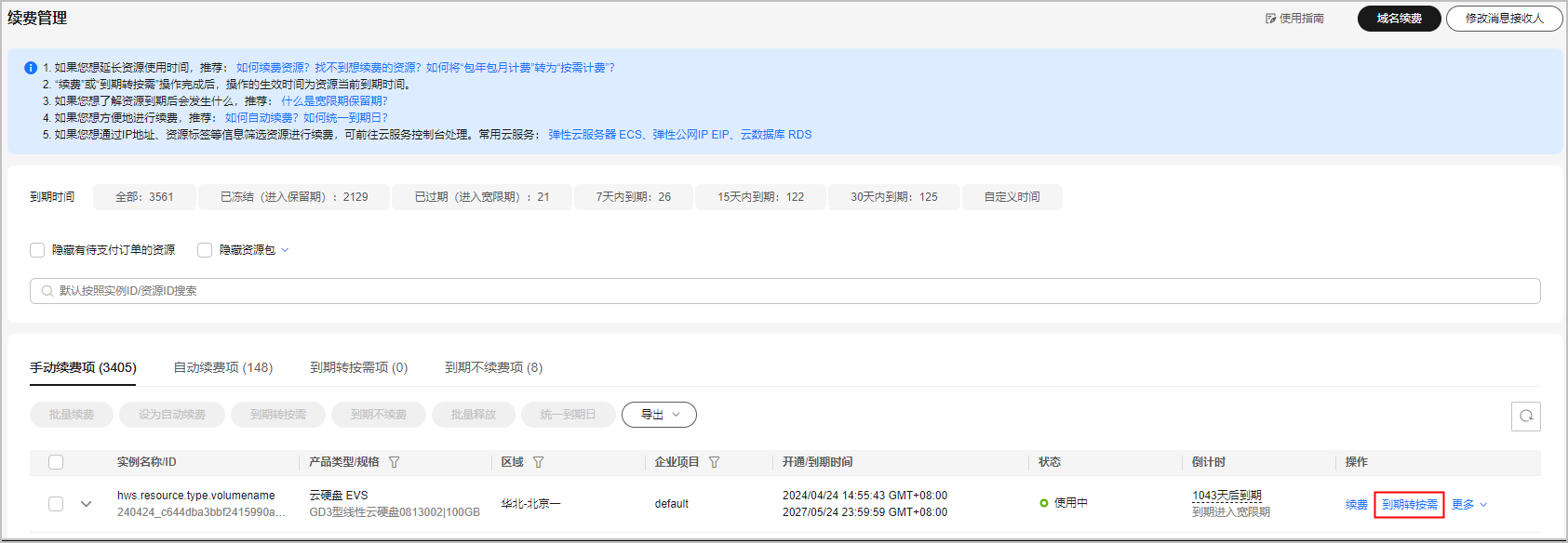Click the 域名续费 button
This screenshot has height=543, width=1568.
coord(1399,19)
